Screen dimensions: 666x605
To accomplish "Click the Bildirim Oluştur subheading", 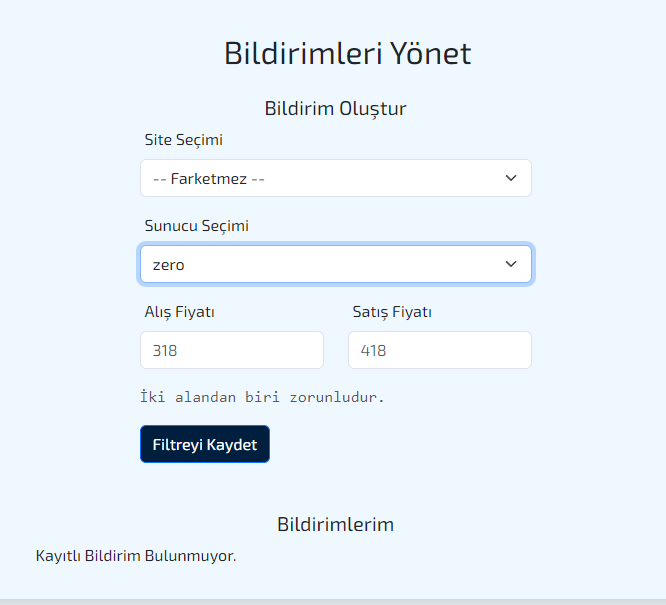I will click(x=336, y=108).
